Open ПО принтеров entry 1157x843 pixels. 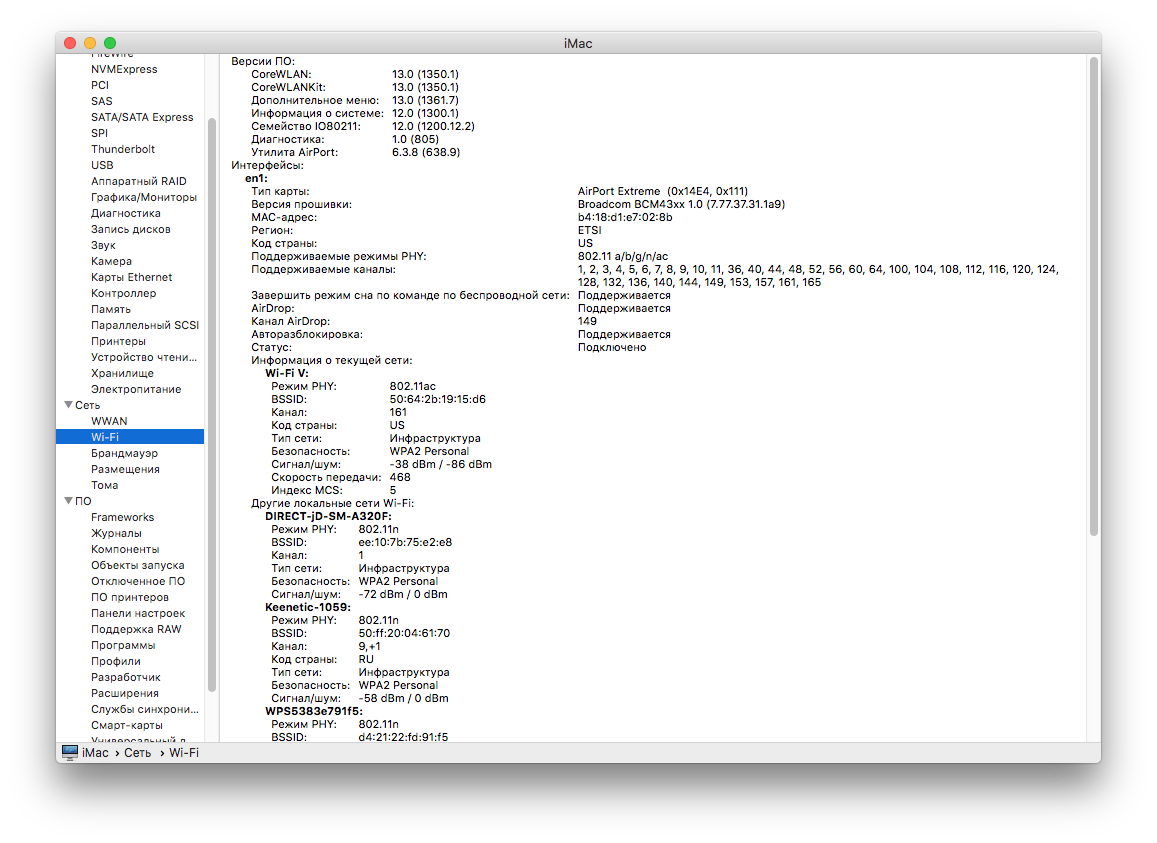[130, 596]
